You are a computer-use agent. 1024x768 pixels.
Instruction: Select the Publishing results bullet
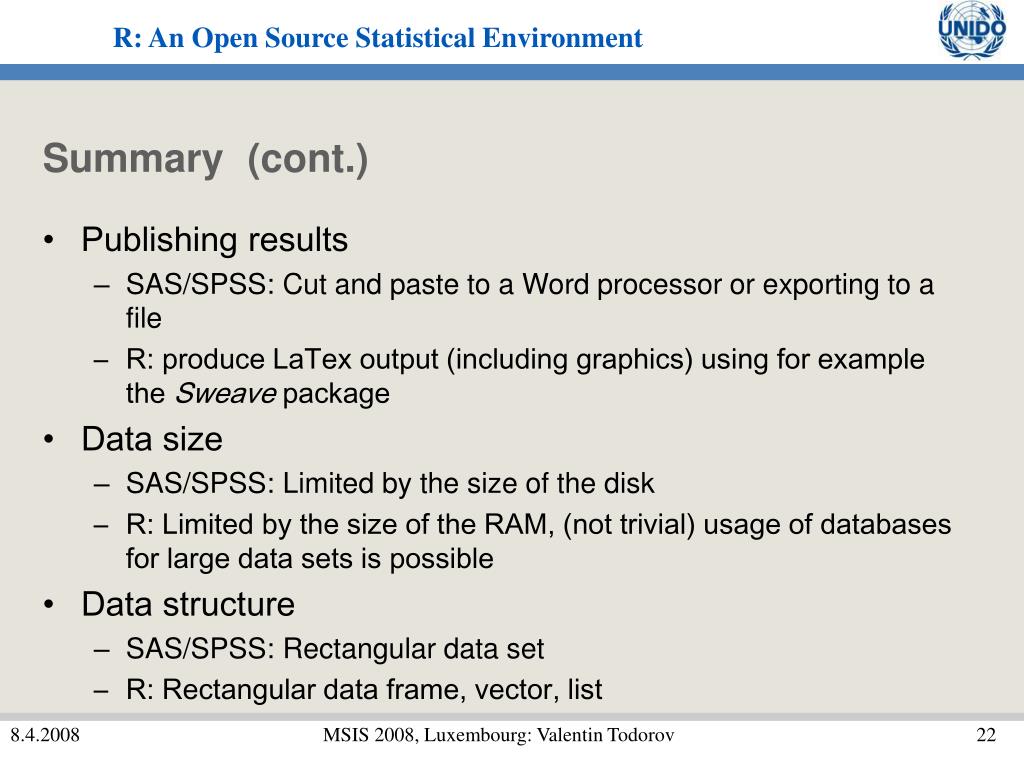click(x=214, y=240)
